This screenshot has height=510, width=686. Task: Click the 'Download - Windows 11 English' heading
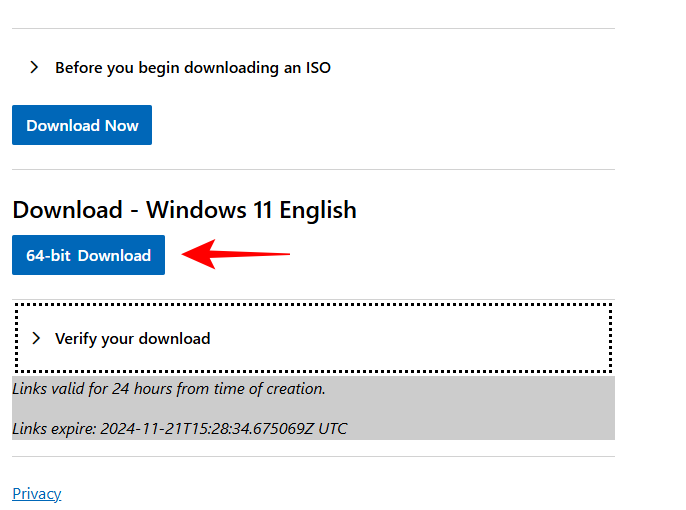click(184, 210)
